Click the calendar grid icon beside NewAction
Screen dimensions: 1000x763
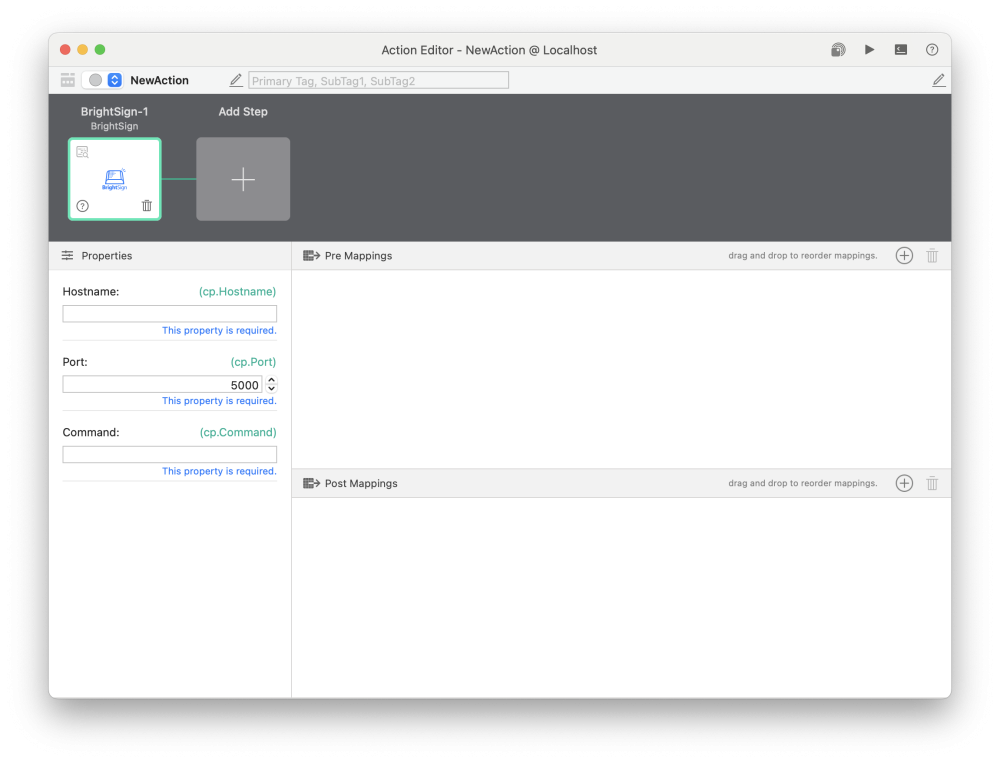pos(68,80)
